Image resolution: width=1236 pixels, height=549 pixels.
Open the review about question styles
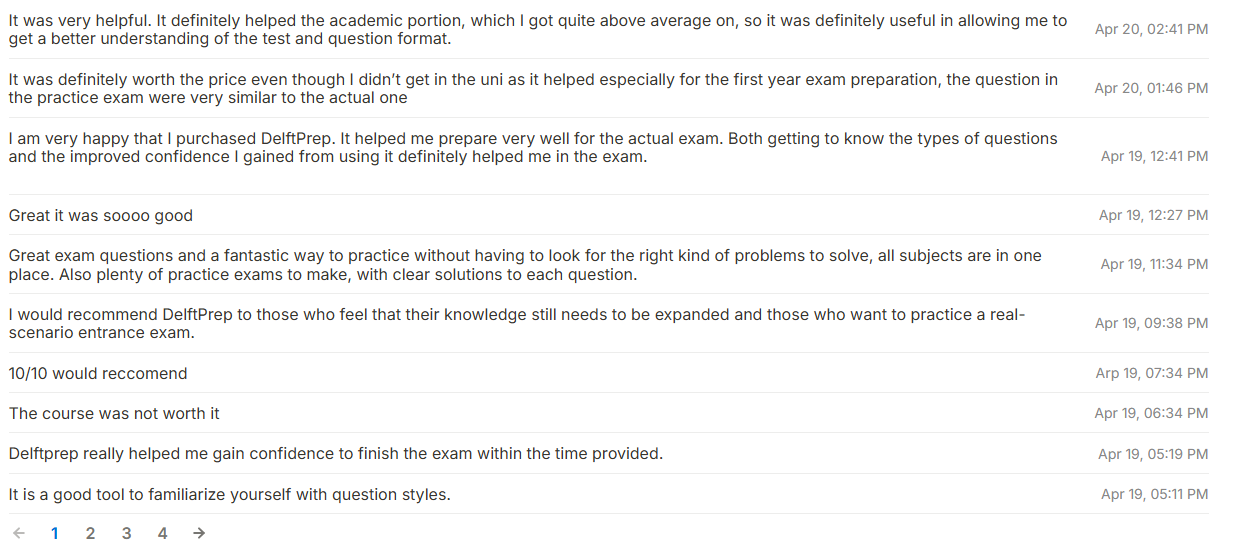[x=230, y=495]
